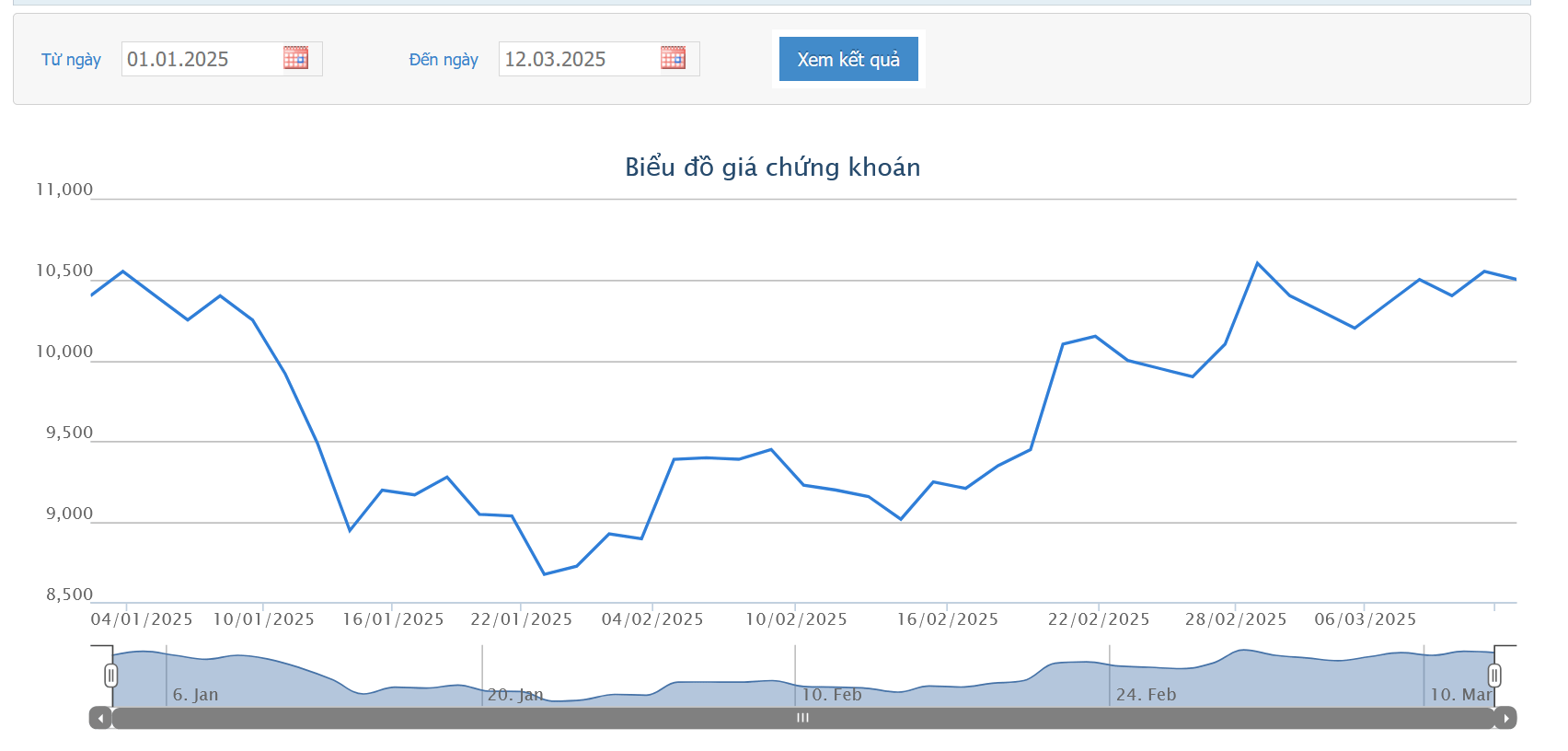Select the 10. Mar marker in the navigator
Viewport: 1568px width, 751px height.
[1460, 695]
